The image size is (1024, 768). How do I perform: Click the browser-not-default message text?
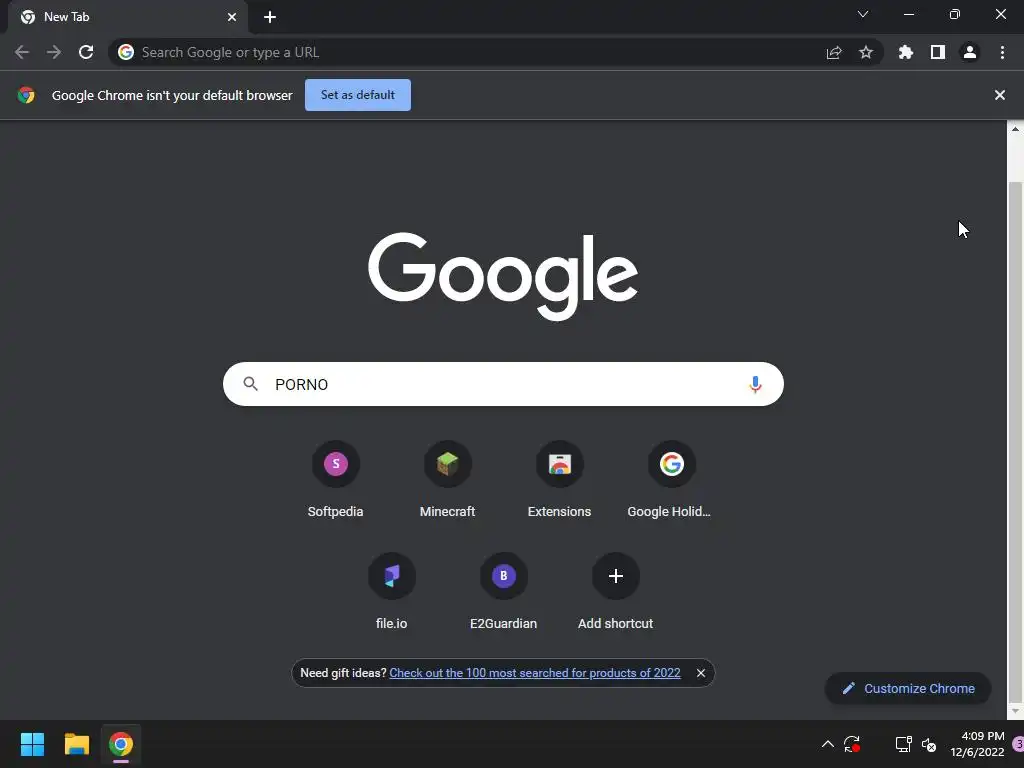[x=172, y=95]
